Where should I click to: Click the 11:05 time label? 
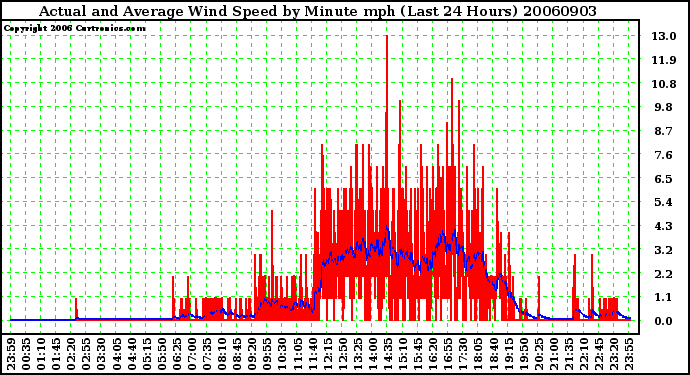point(297,354)
